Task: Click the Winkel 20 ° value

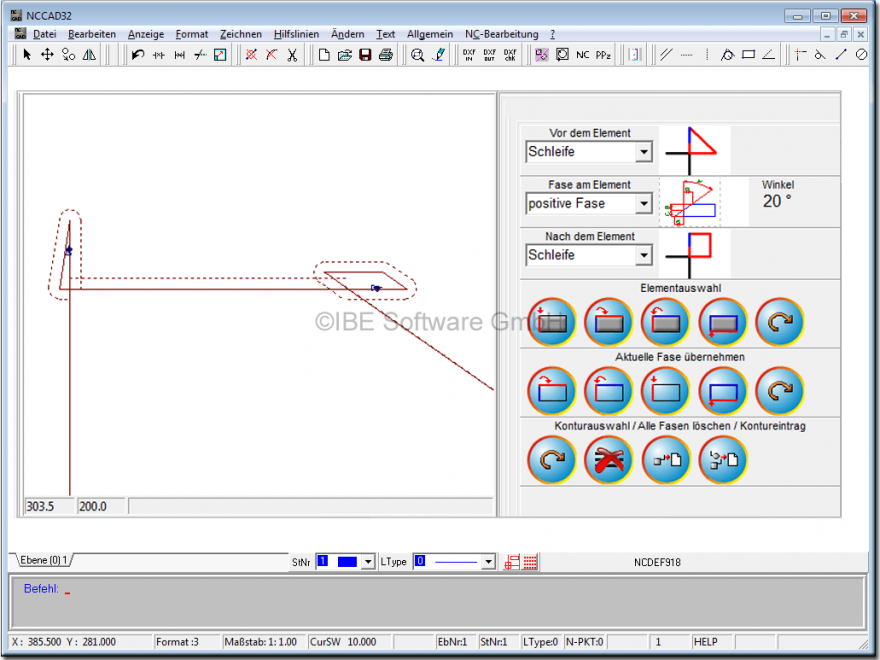Action: click(x=777, y=201)
